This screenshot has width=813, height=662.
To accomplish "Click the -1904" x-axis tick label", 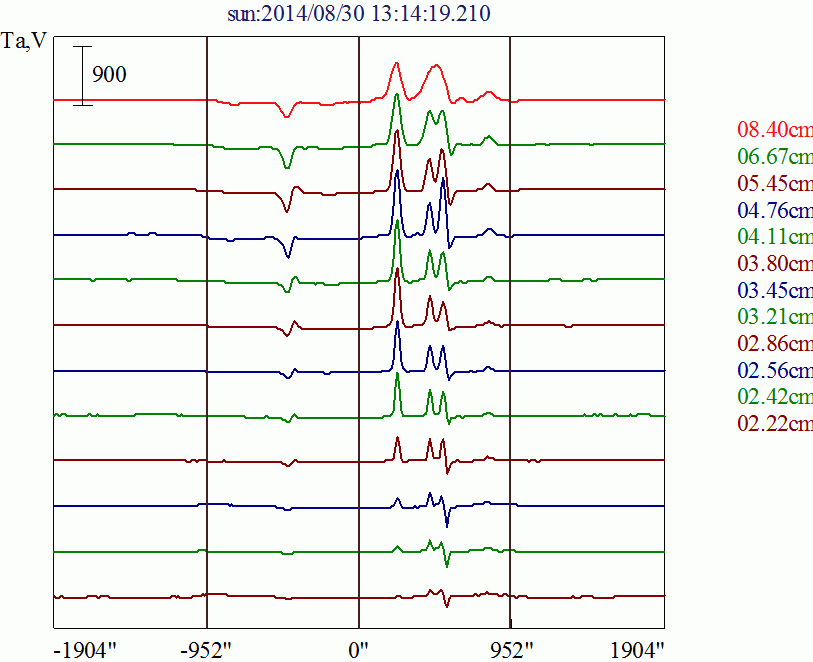I will 86,650.
